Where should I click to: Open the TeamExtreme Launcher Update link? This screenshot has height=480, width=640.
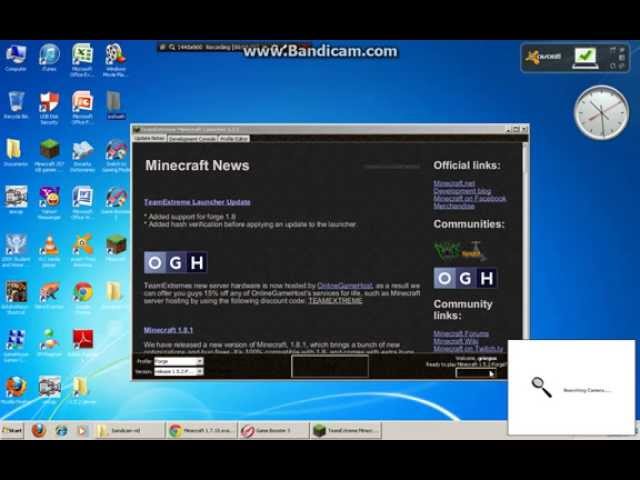click(197, 202)
